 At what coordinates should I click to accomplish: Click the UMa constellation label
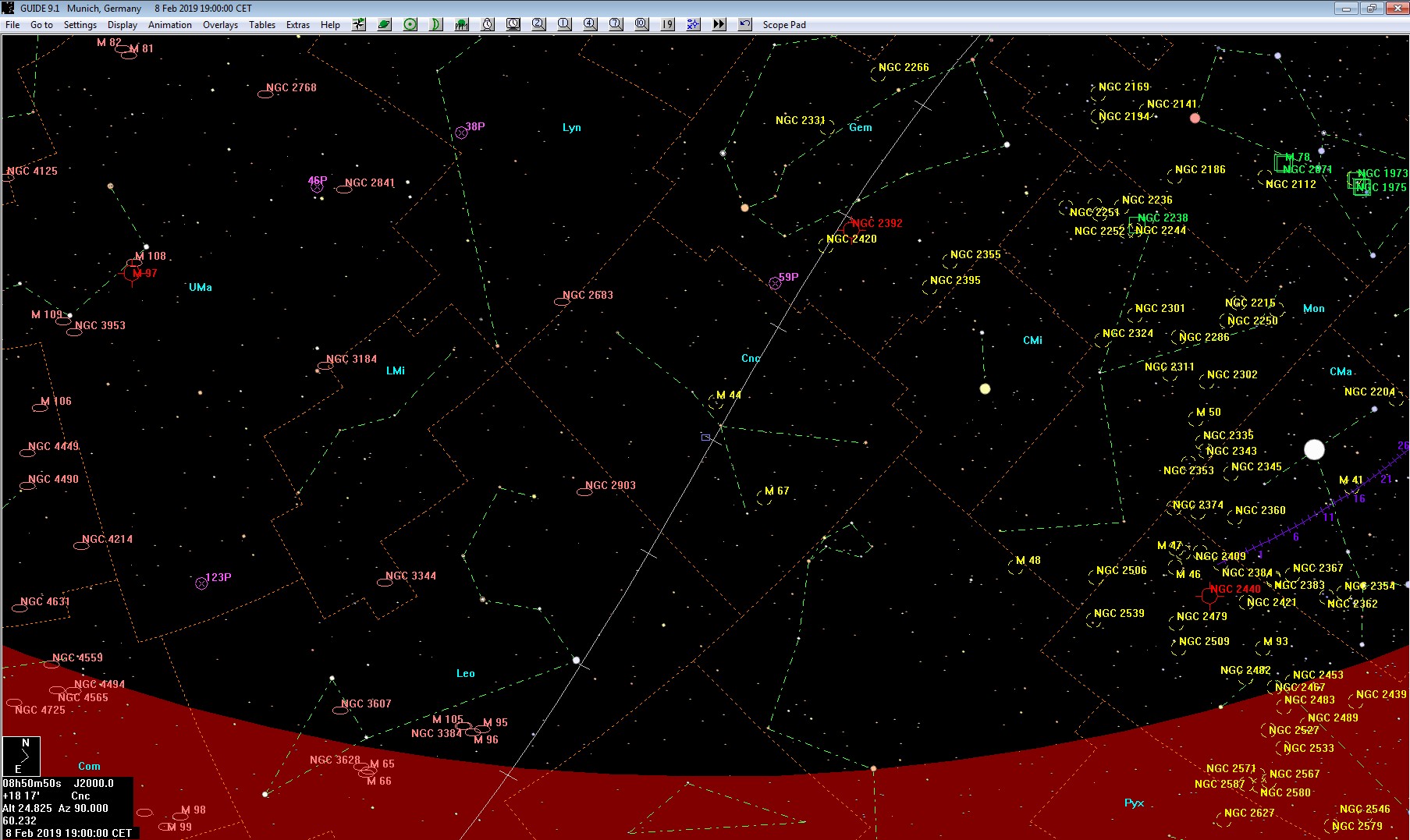point(201,287)
